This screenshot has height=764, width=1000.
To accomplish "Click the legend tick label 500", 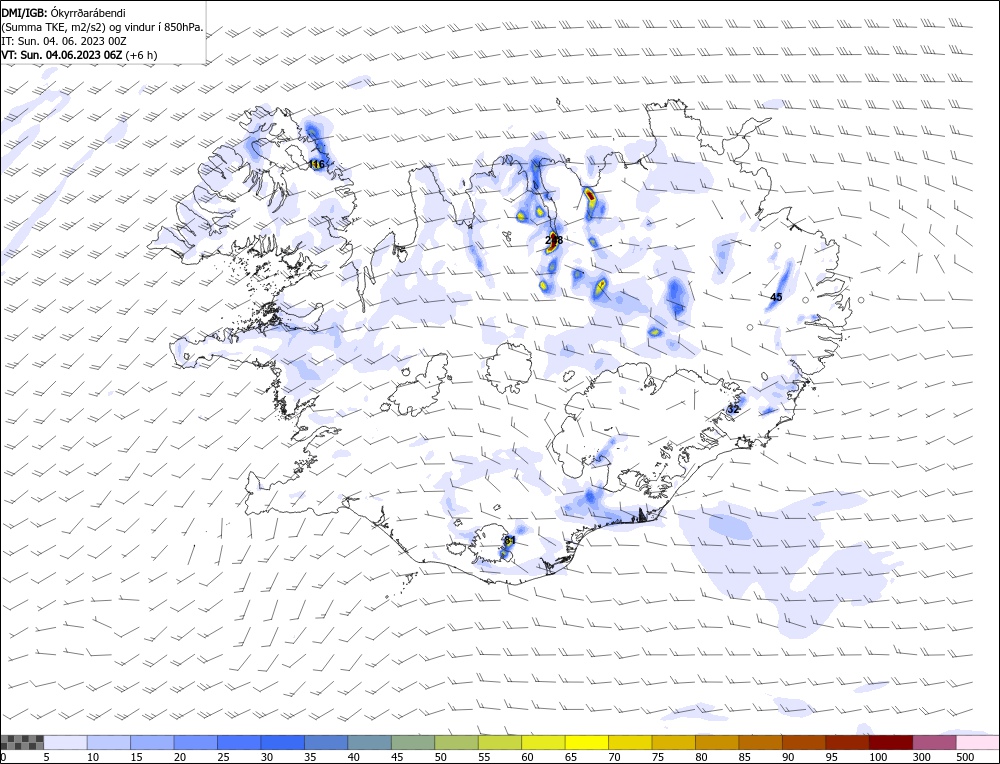I will (964, 757).
